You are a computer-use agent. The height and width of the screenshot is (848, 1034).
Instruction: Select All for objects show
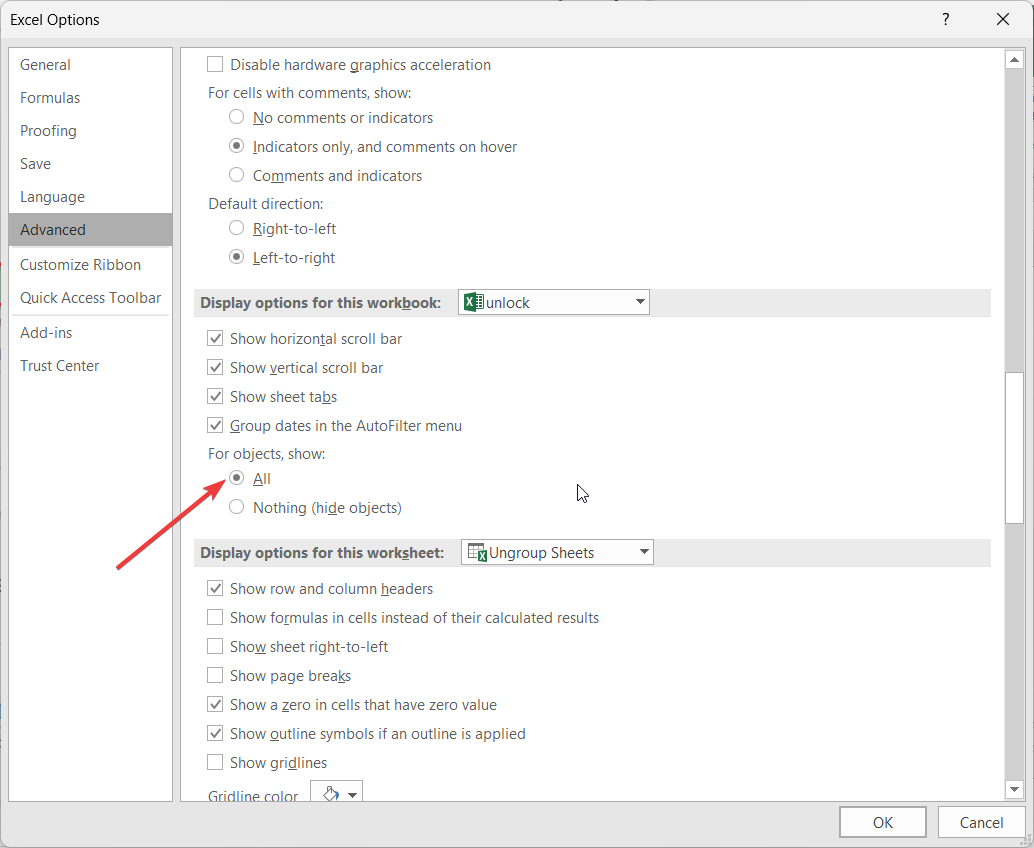[236, 478]
